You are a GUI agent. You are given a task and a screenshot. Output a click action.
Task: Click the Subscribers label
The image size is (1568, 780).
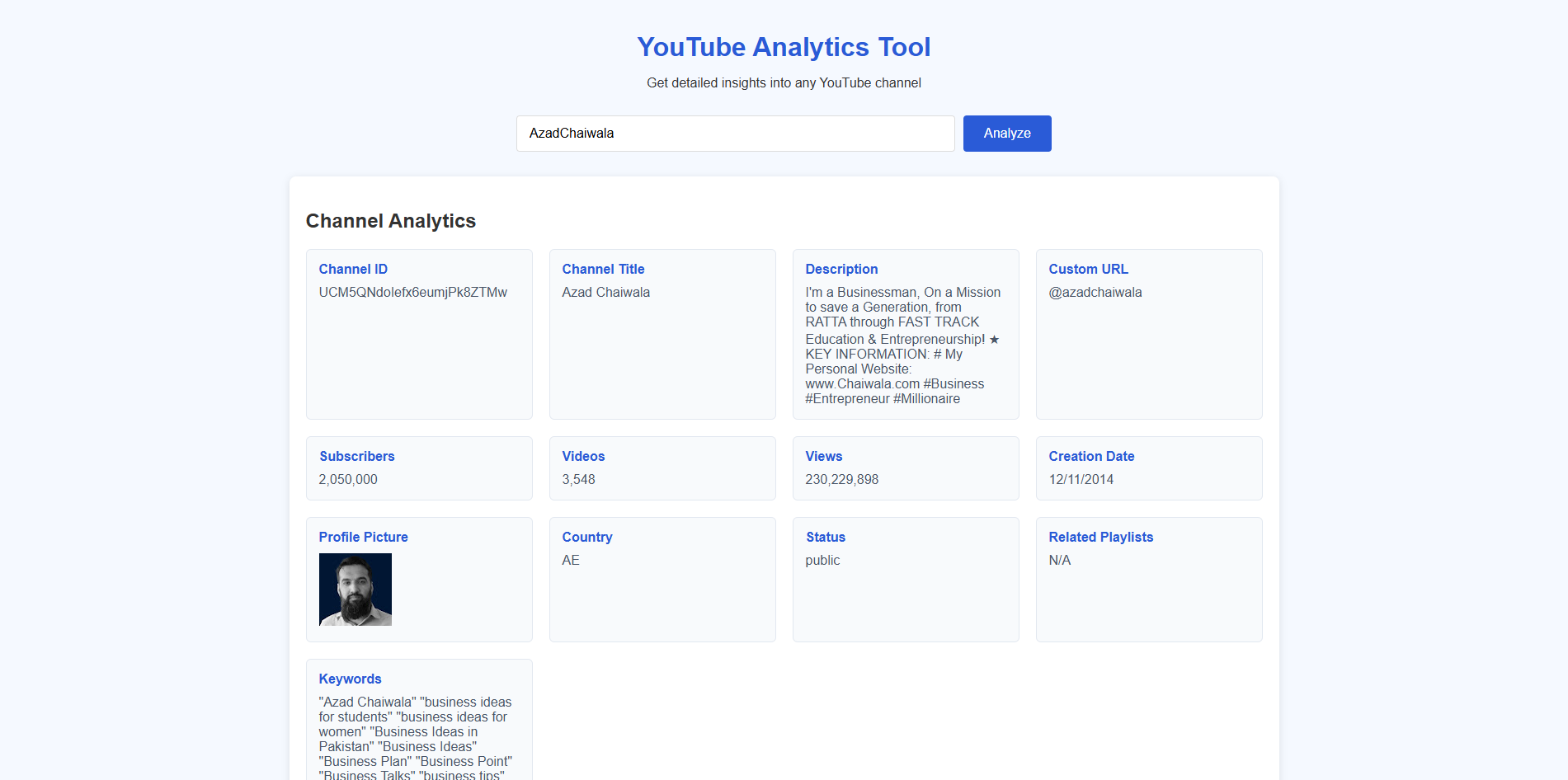(x=357, y=456)
